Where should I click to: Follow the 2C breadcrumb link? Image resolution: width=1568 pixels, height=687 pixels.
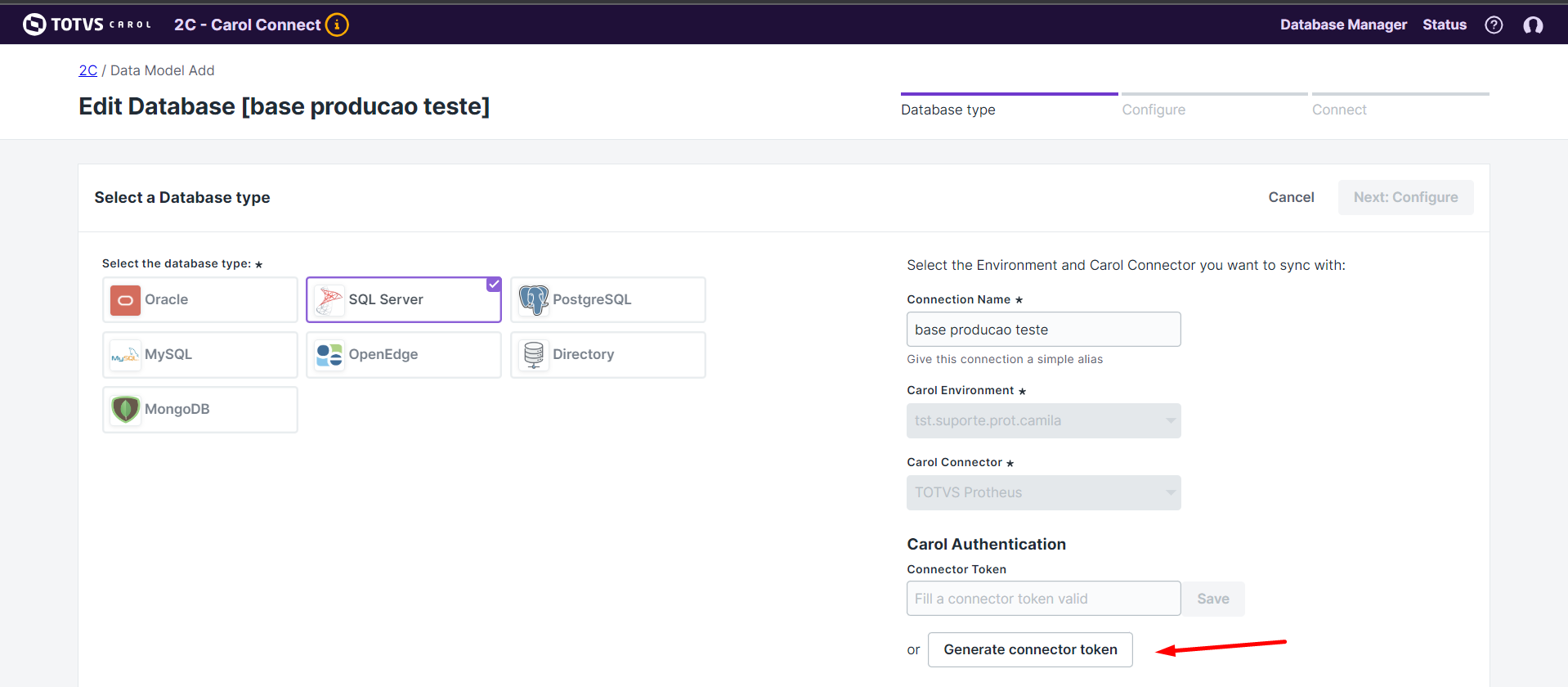tap(87, 70)
